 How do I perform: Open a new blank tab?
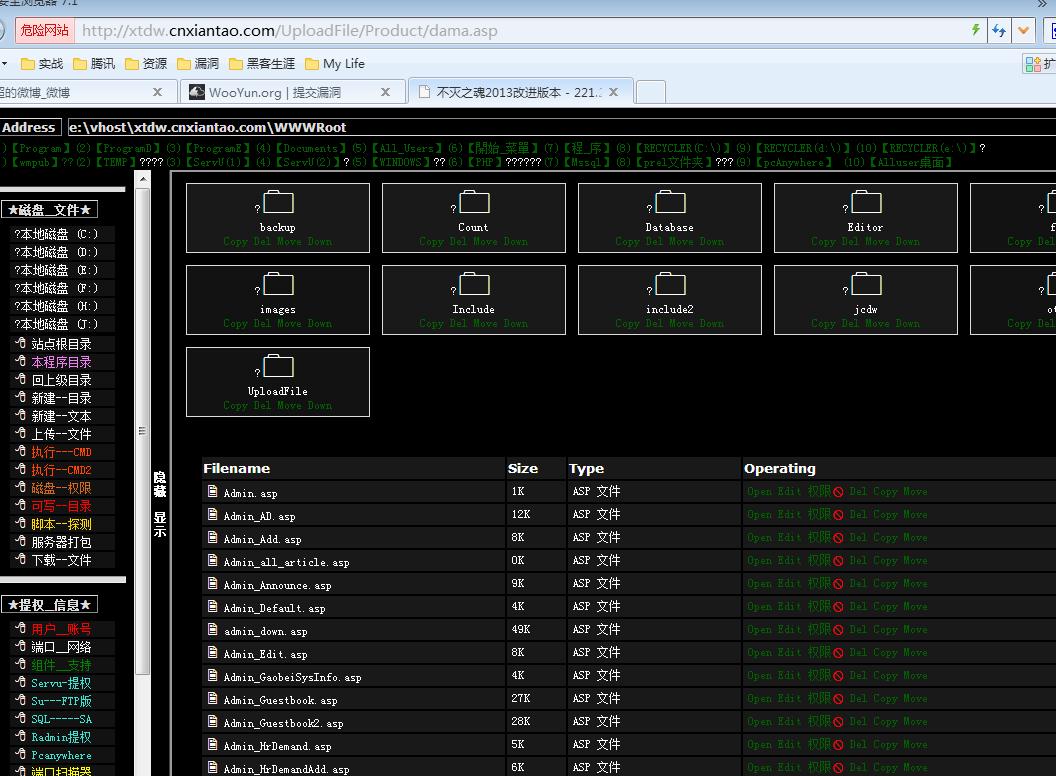point(651,92)
